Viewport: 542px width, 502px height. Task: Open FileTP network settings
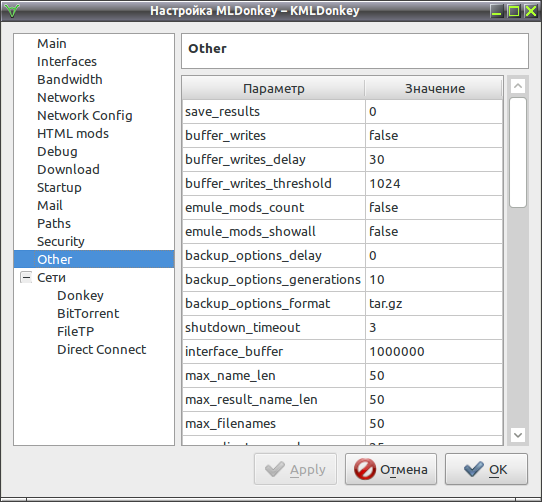pyautogui.click(x=75, y=331)
